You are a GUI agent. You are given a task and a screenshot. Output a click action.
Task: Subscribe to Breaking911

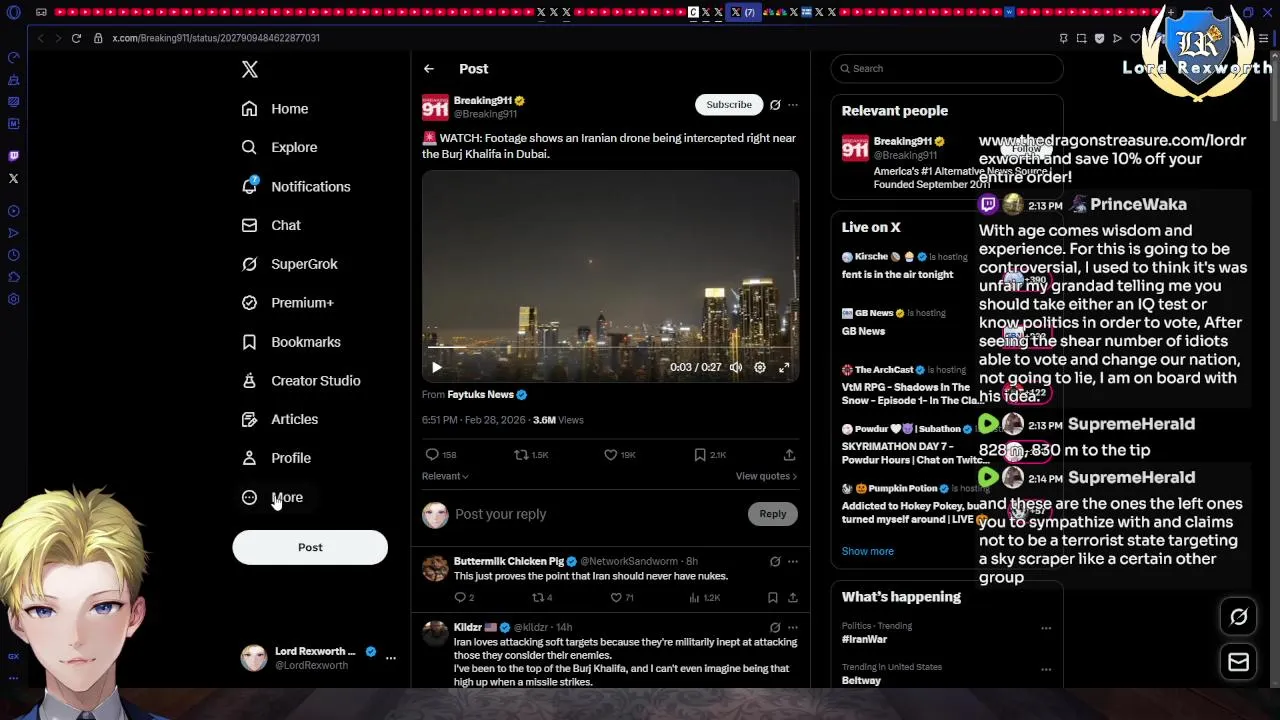coord(729,105)
